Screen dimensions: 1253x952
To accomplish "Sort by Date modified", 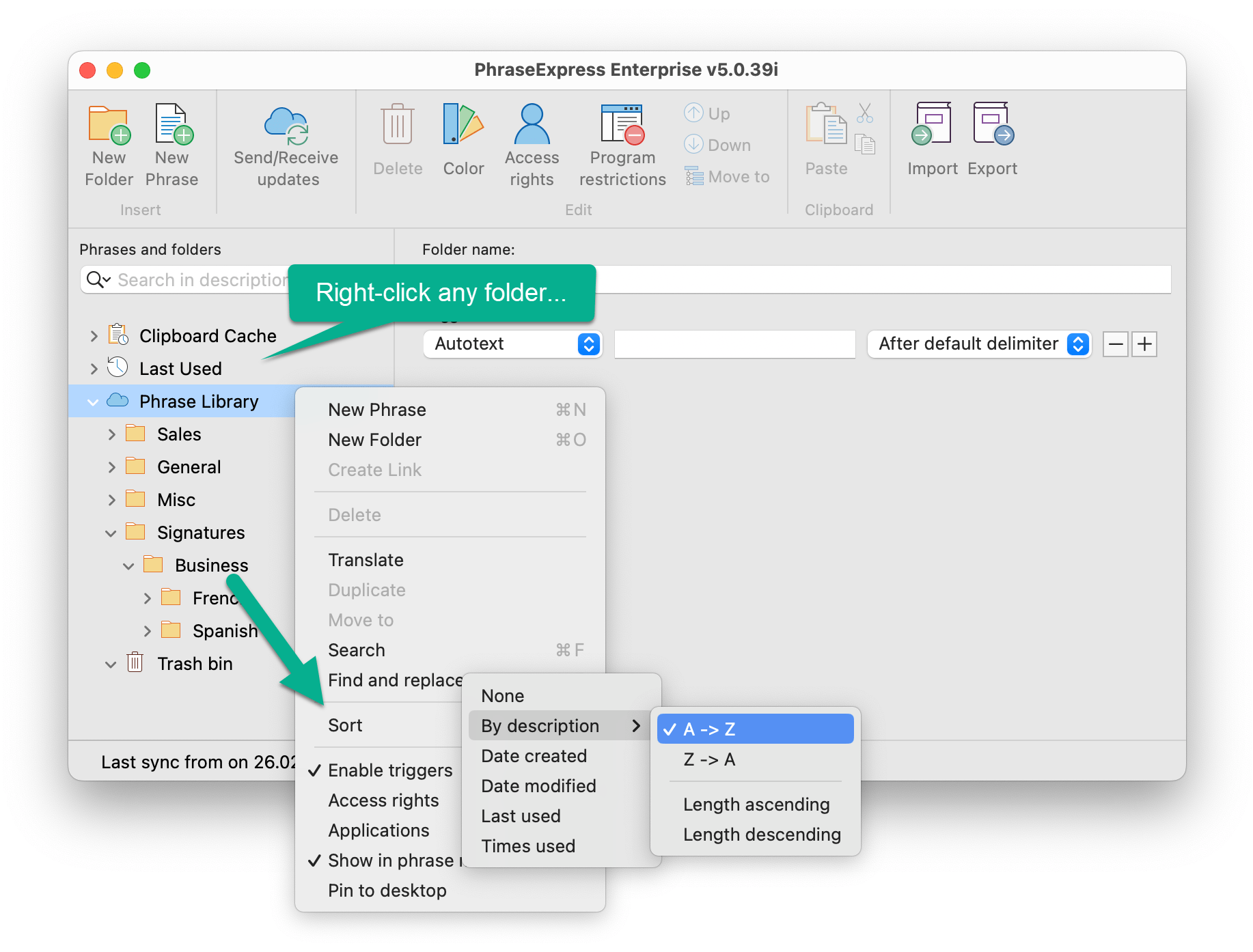I will (x=560, y=786).
